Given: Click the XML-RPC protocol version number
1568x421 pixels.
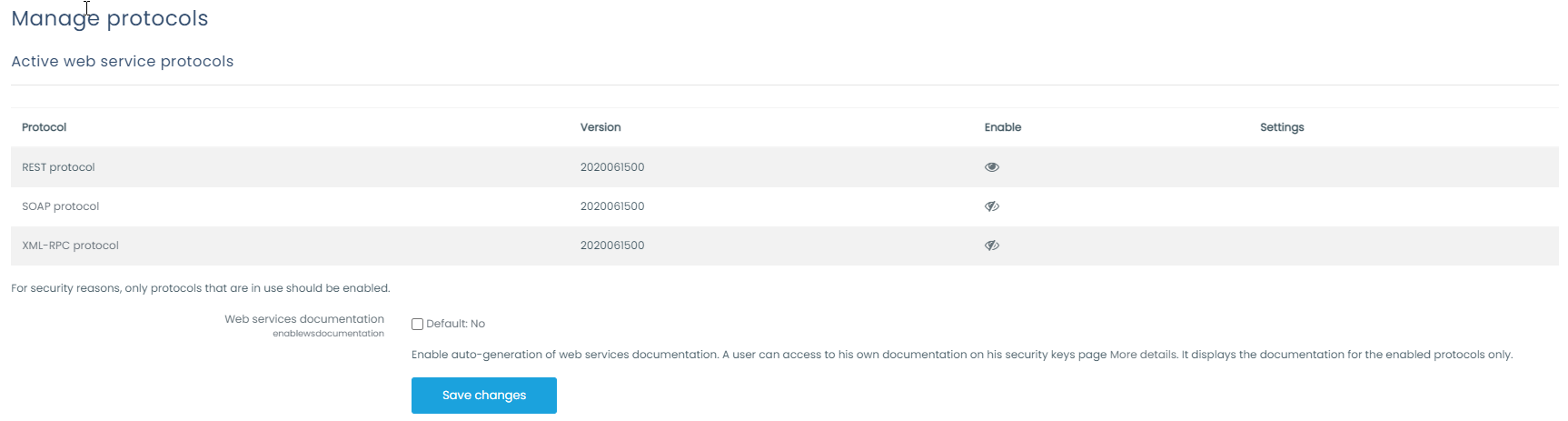Looking at the screenshot, I should click(611, 246).
